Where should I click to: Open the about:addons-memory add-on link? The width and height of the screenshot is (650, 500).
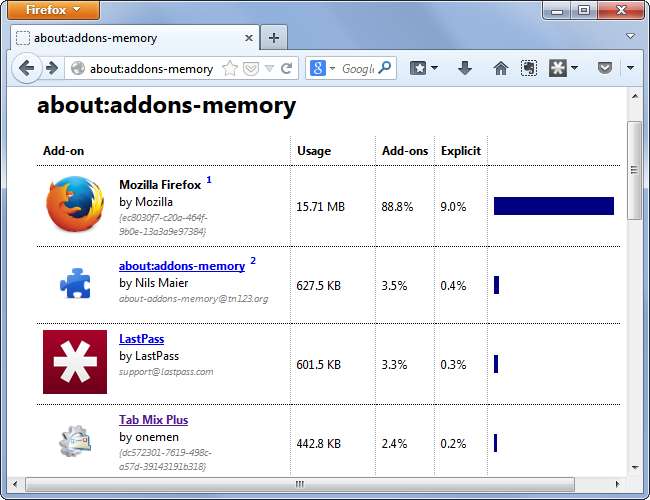182,266
